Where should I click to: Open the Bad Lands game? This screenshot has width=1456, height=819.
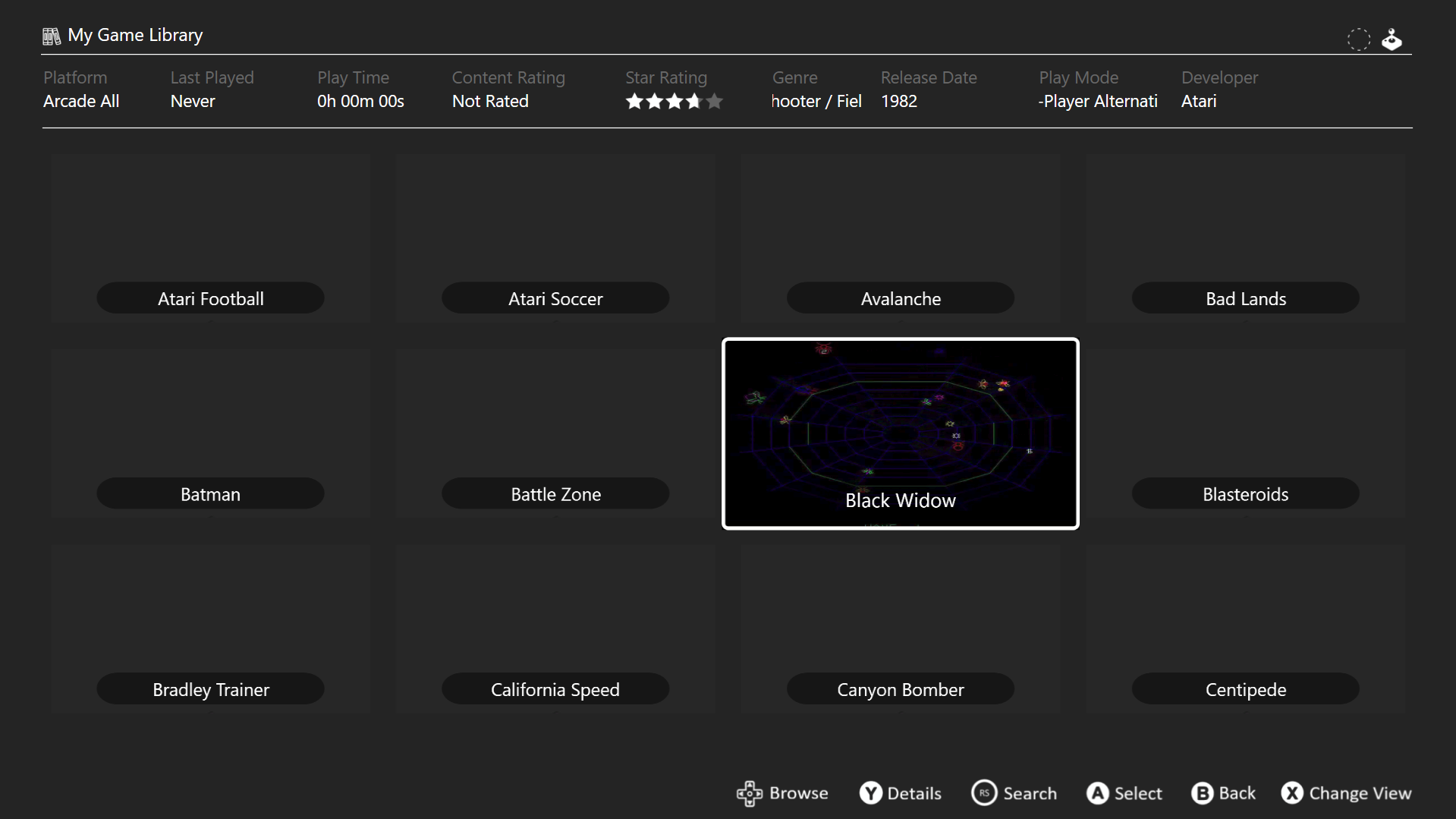pyautogui.click(x=1246, y=239)
